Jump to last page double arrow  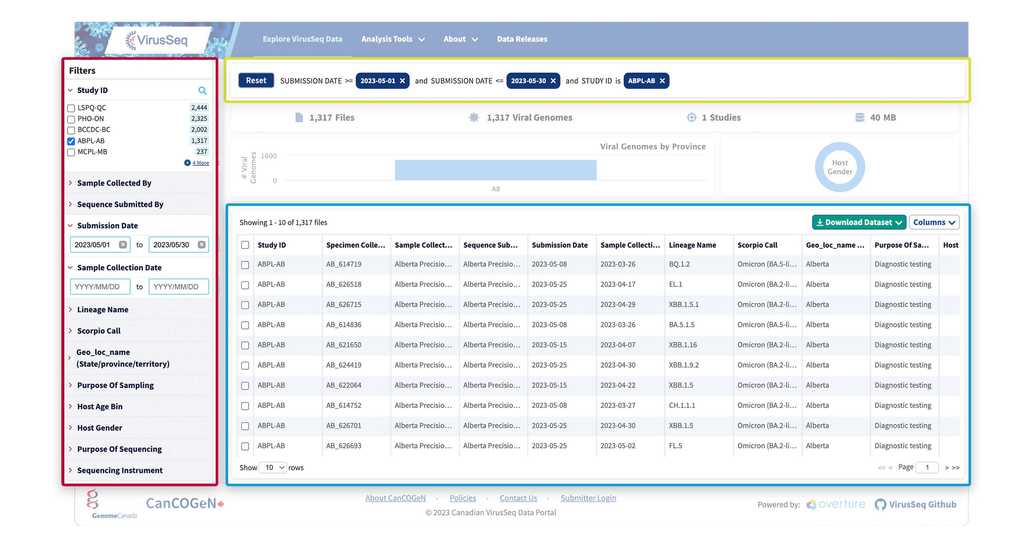[x=956, y=468]
